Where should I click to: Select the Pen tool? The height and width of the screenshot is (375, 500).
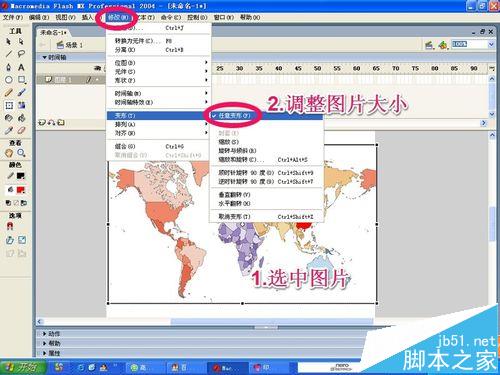9,67
